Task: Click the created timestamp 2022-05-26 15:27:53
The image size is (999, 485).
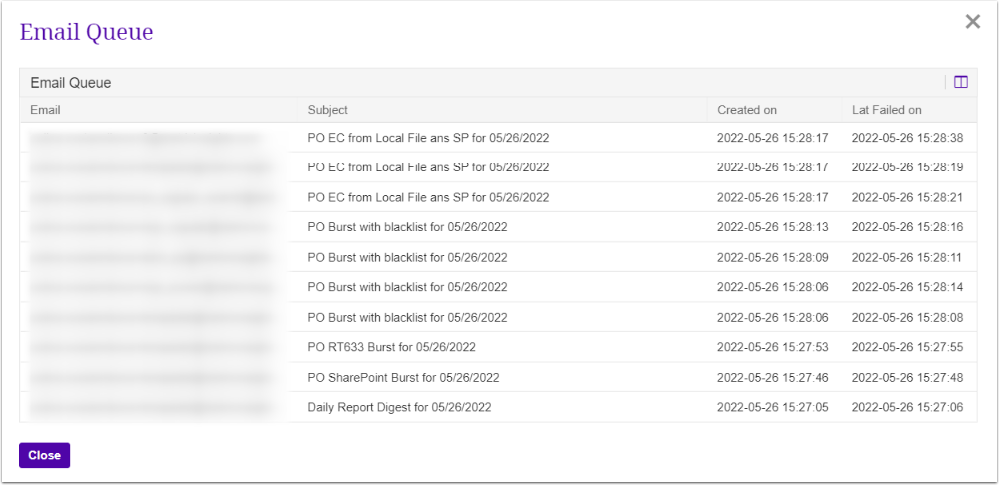Action: click(x=773, y=347)
